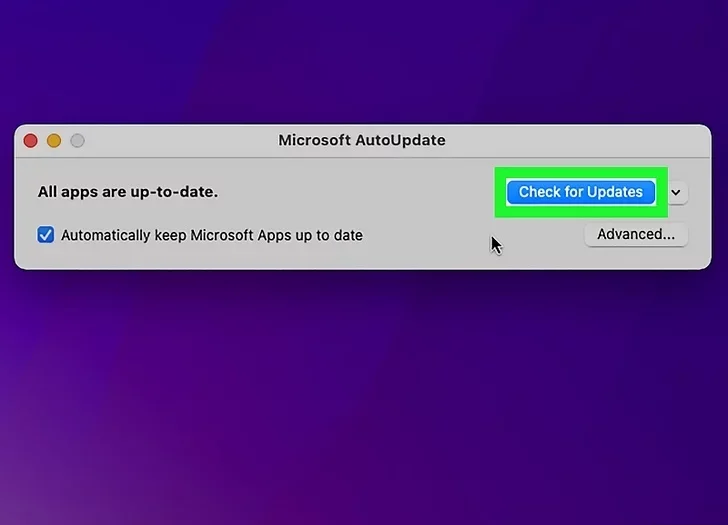The image size is (728, 525).
Task: Close the Microsoft AutoUpdate window
Action: [31, 140]
